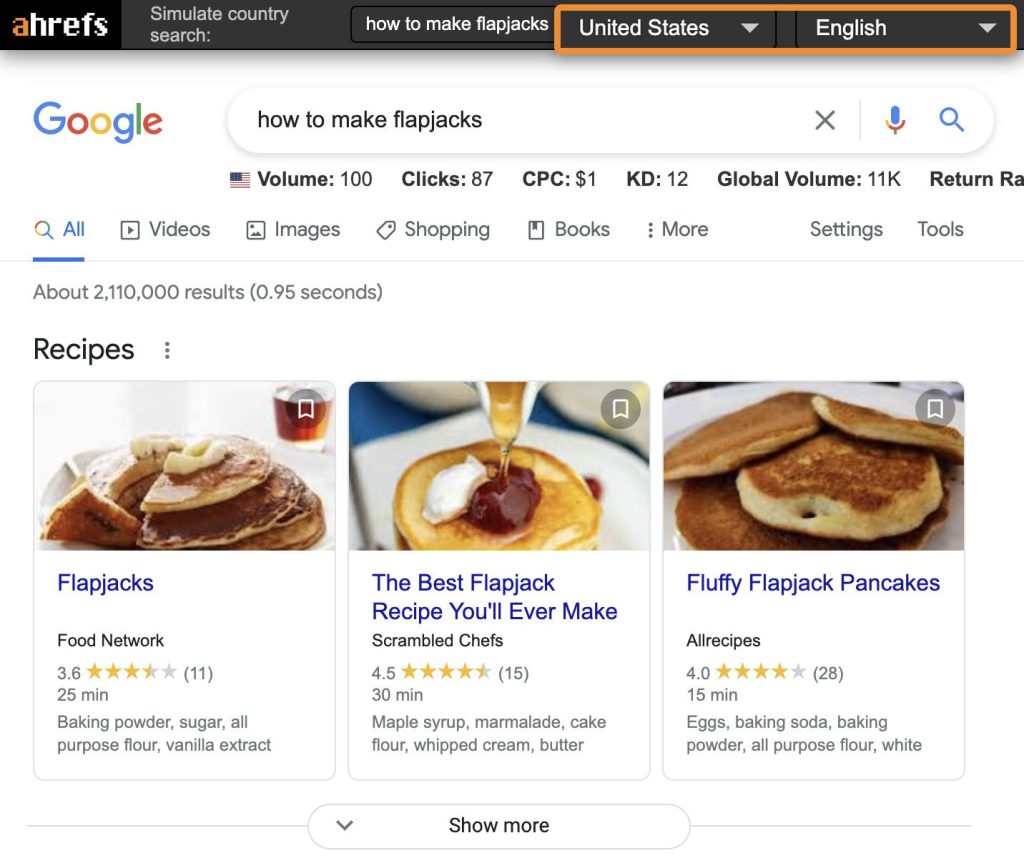1024x868 pixels.
Task: Bookmark the Scrambled Chefs recipe card
Action: click(620, 409)
